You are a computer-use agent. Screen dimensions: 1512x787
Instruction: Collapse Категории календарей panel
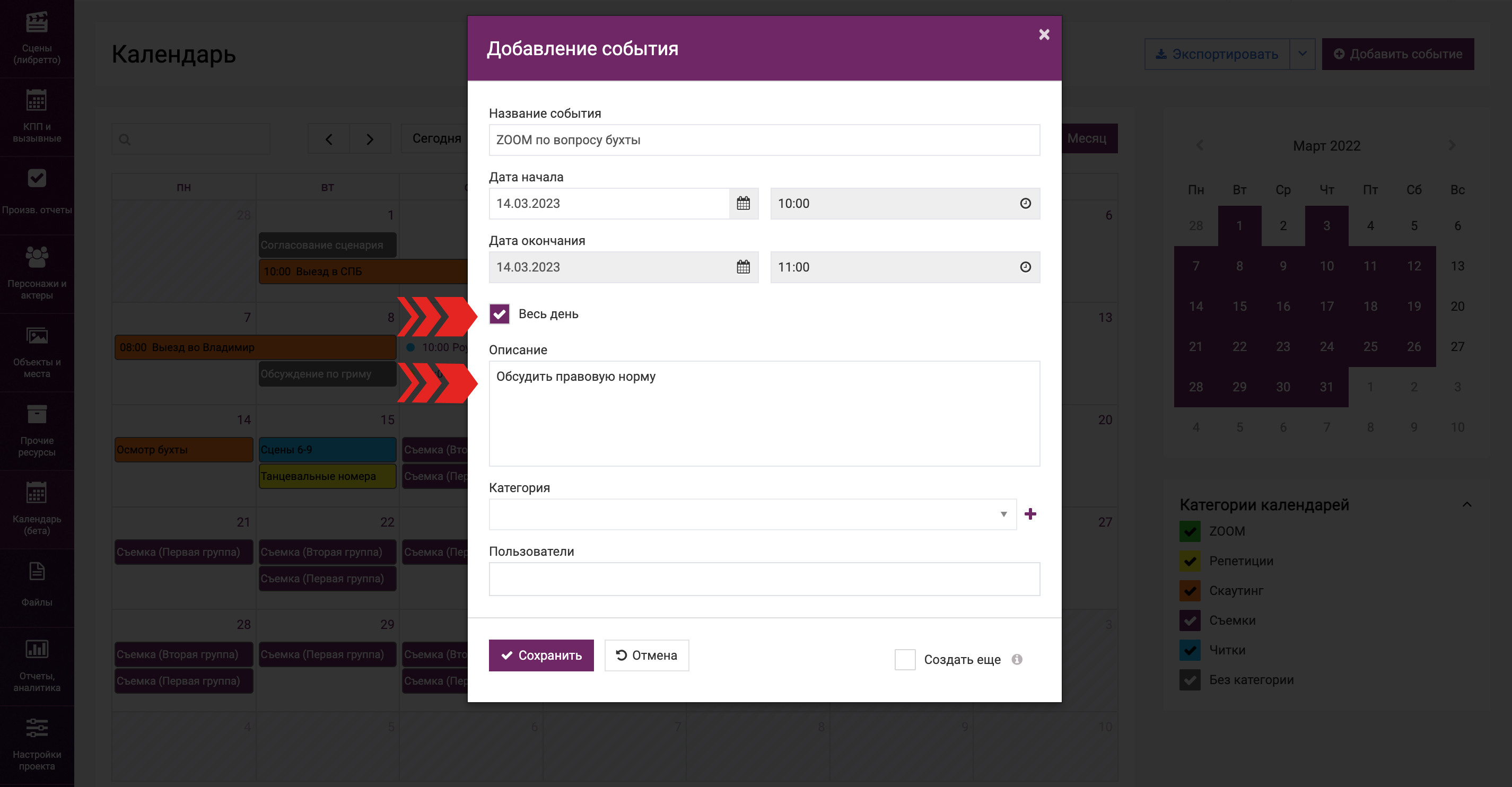(x=1467, y=504)
